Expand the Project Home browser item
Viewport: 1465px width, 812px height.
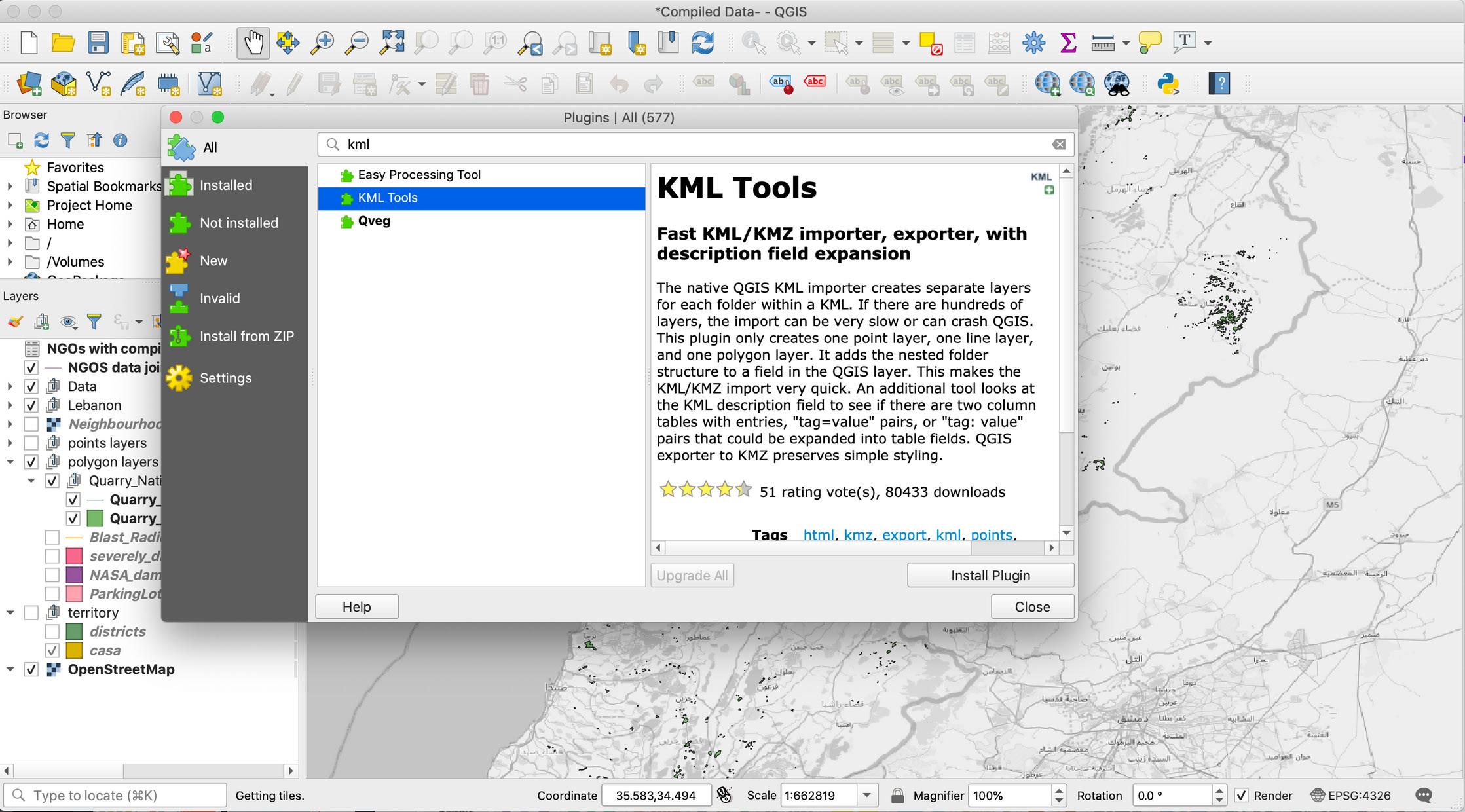coord(10,206)
